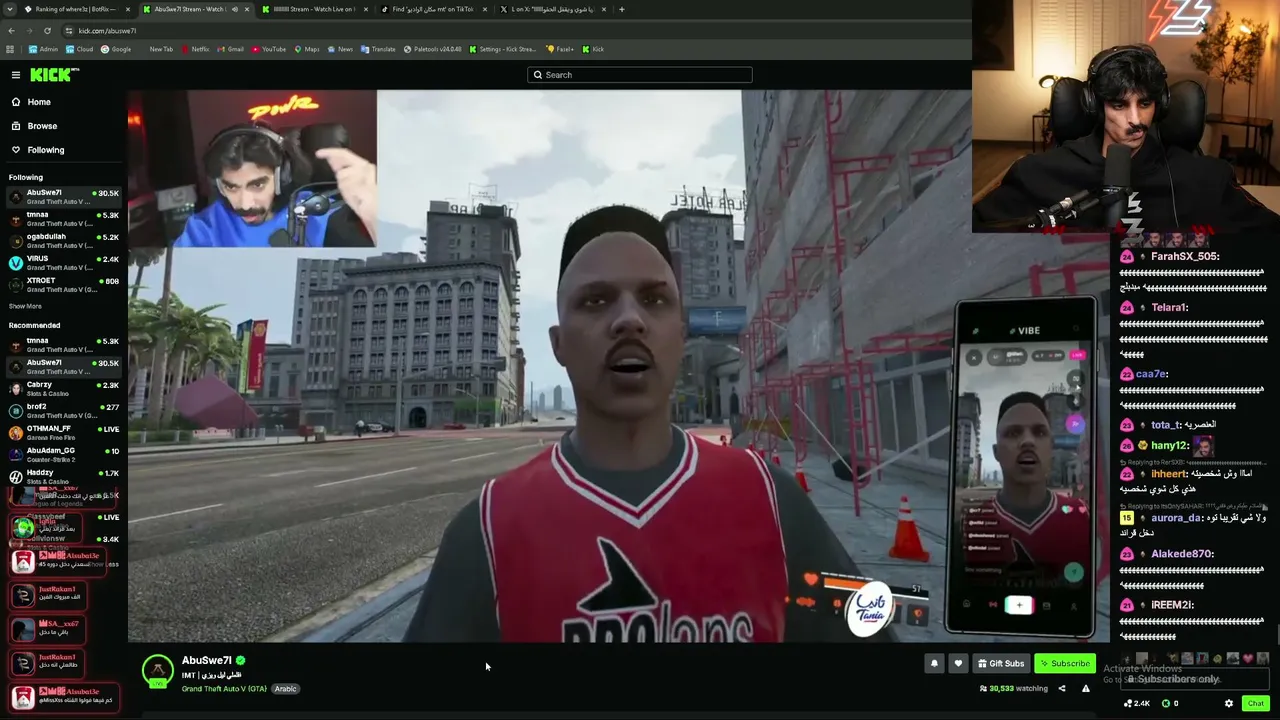Open the apps grid in bookmarks bar

coord(10,49)
